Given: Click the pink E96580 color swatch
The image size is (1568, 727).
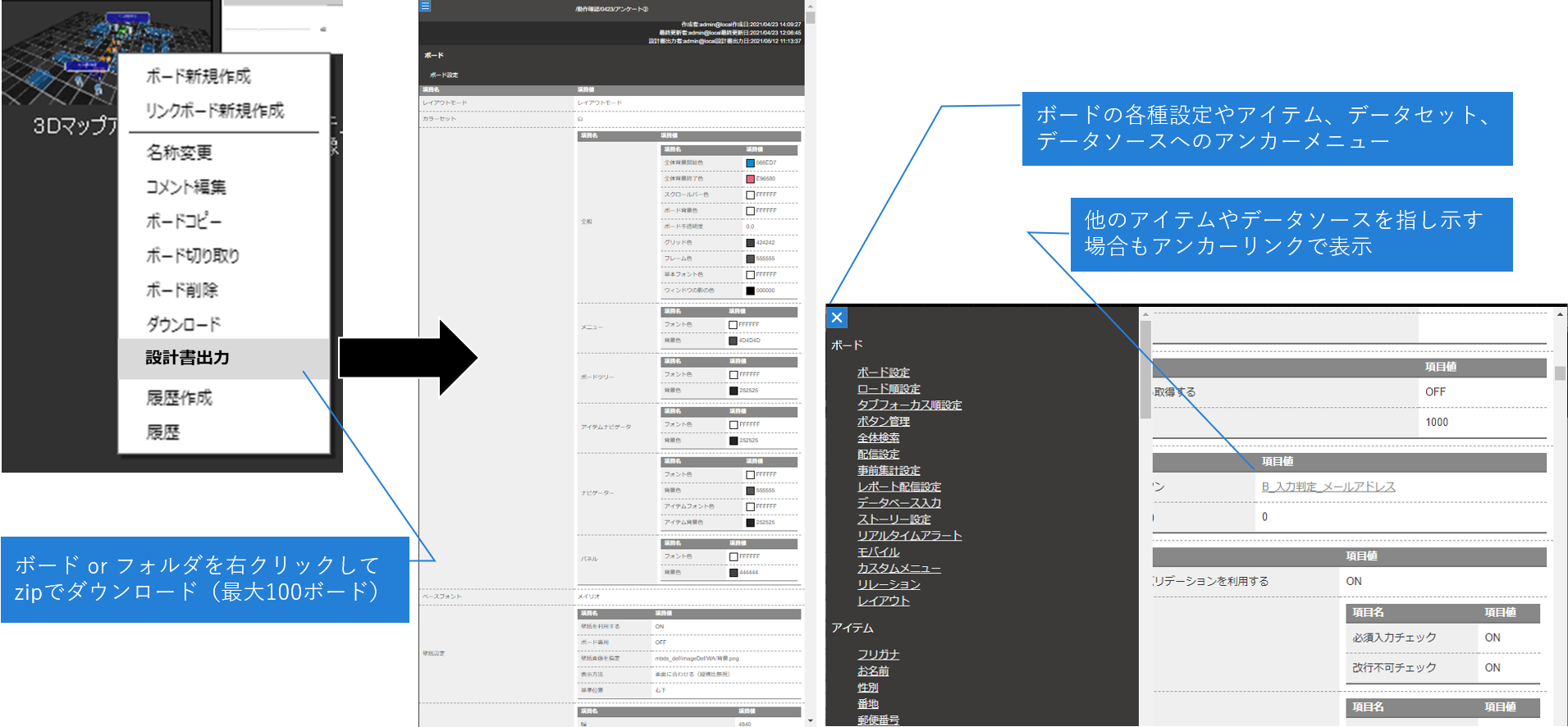Looking at the screenshot, I should click(750, 179).
